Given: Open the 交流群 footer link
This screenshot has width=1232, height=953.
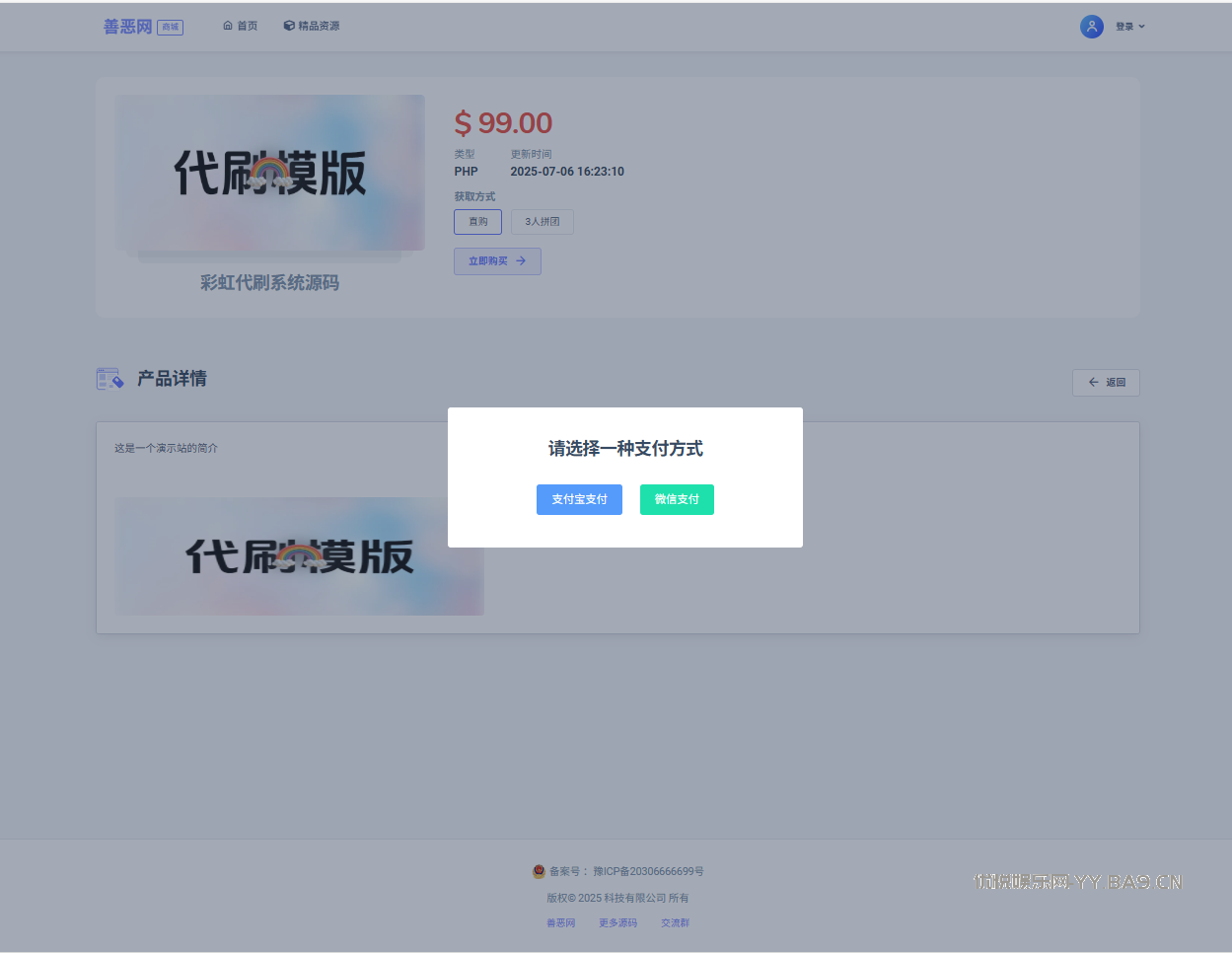Looking at the screenshot, I should coord(675,923).
